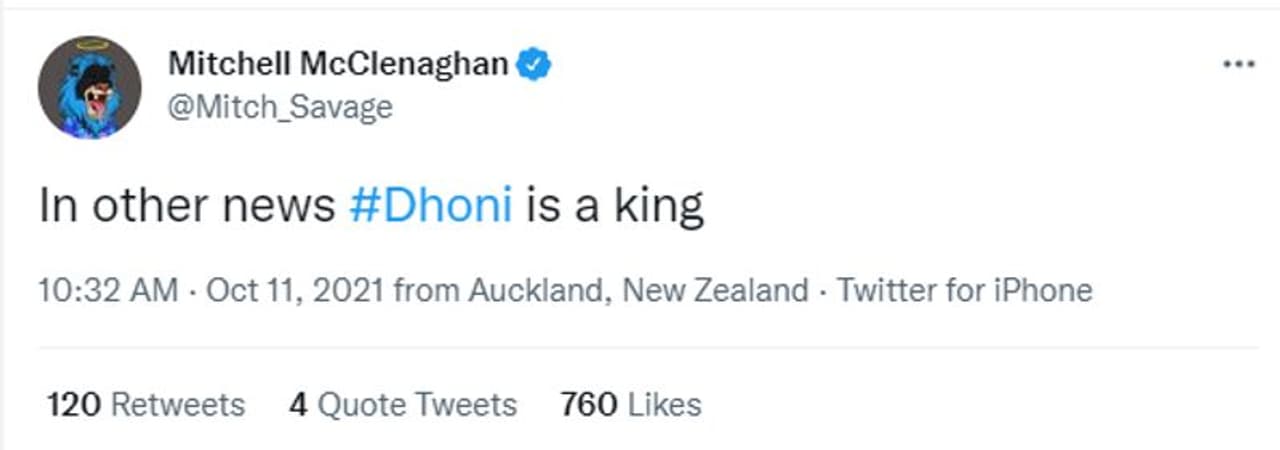Click the words "In other news"
1280x450 pixels.
pyautogui.click(x=186, y=205)
